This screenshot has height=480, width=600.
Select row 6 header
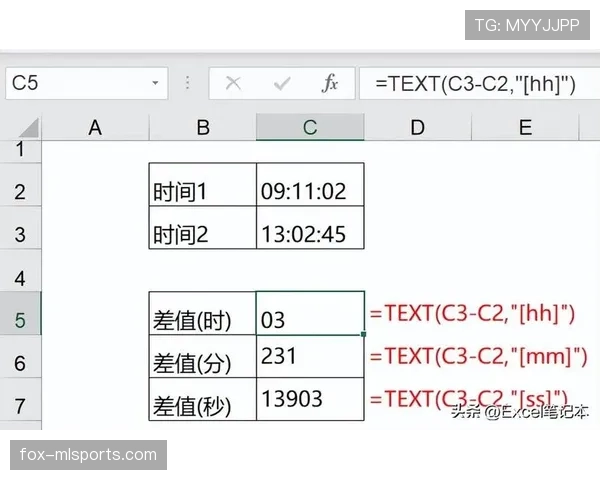point(20,357)
